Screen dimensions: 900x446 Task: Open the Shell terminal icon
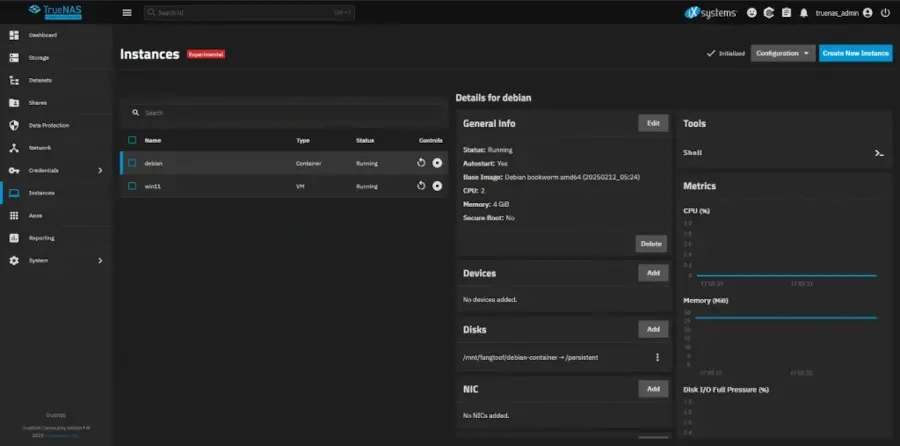[879, 153]
